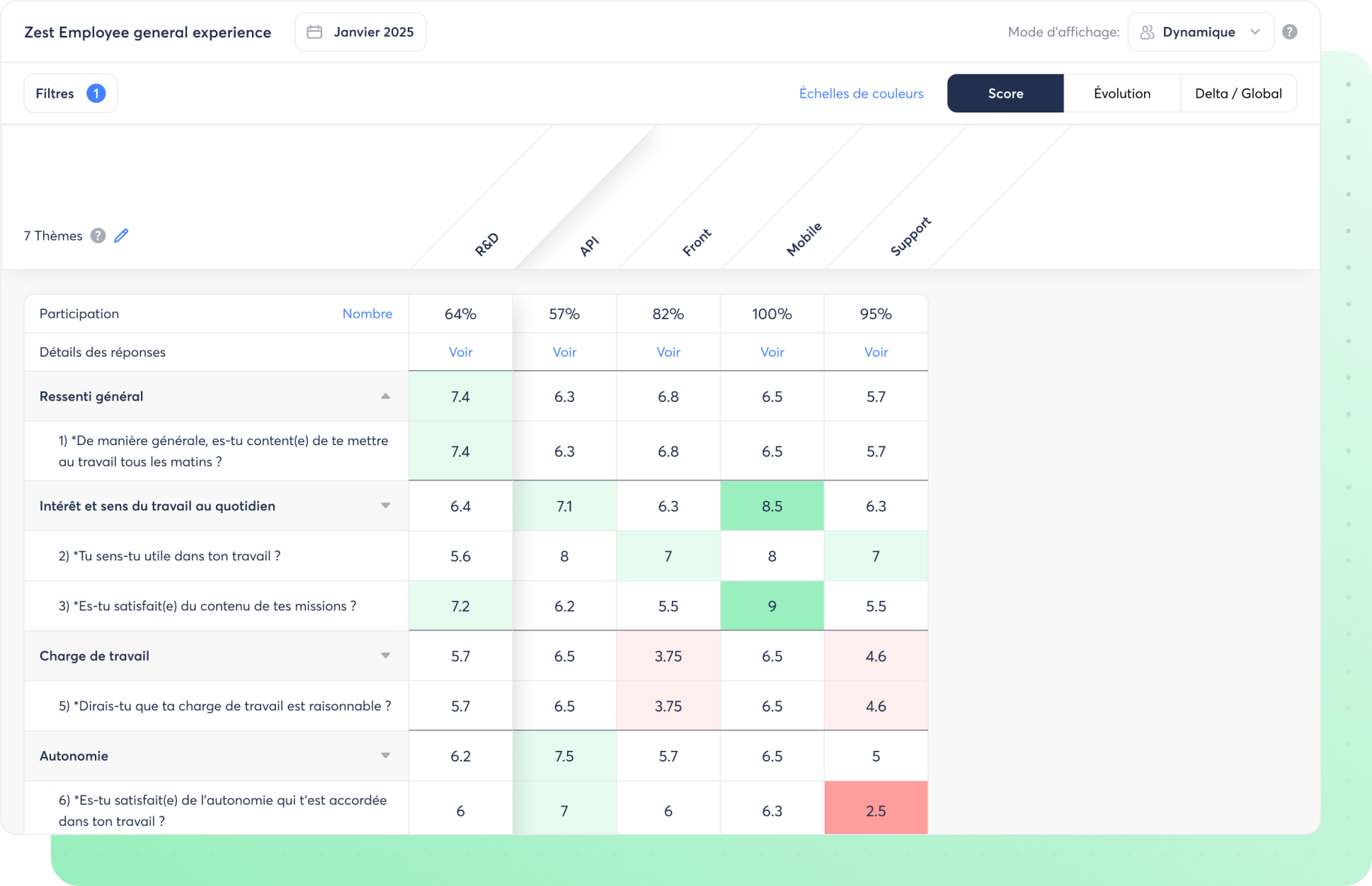Collapse the Ressenti général theme

pos(385,396)
